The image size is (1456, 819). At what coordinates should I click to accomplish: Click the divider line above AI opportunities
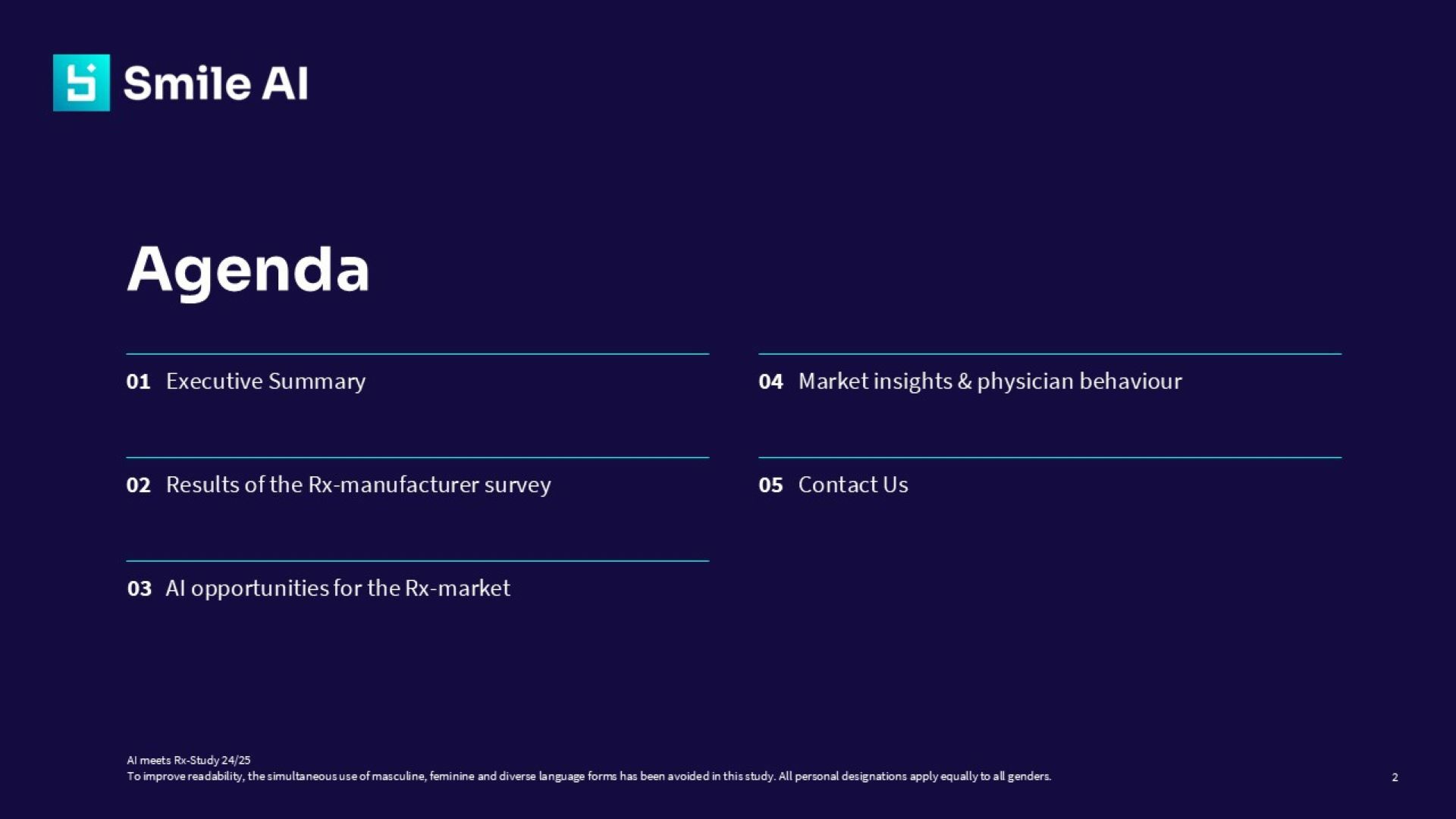(x=417, y=561)
